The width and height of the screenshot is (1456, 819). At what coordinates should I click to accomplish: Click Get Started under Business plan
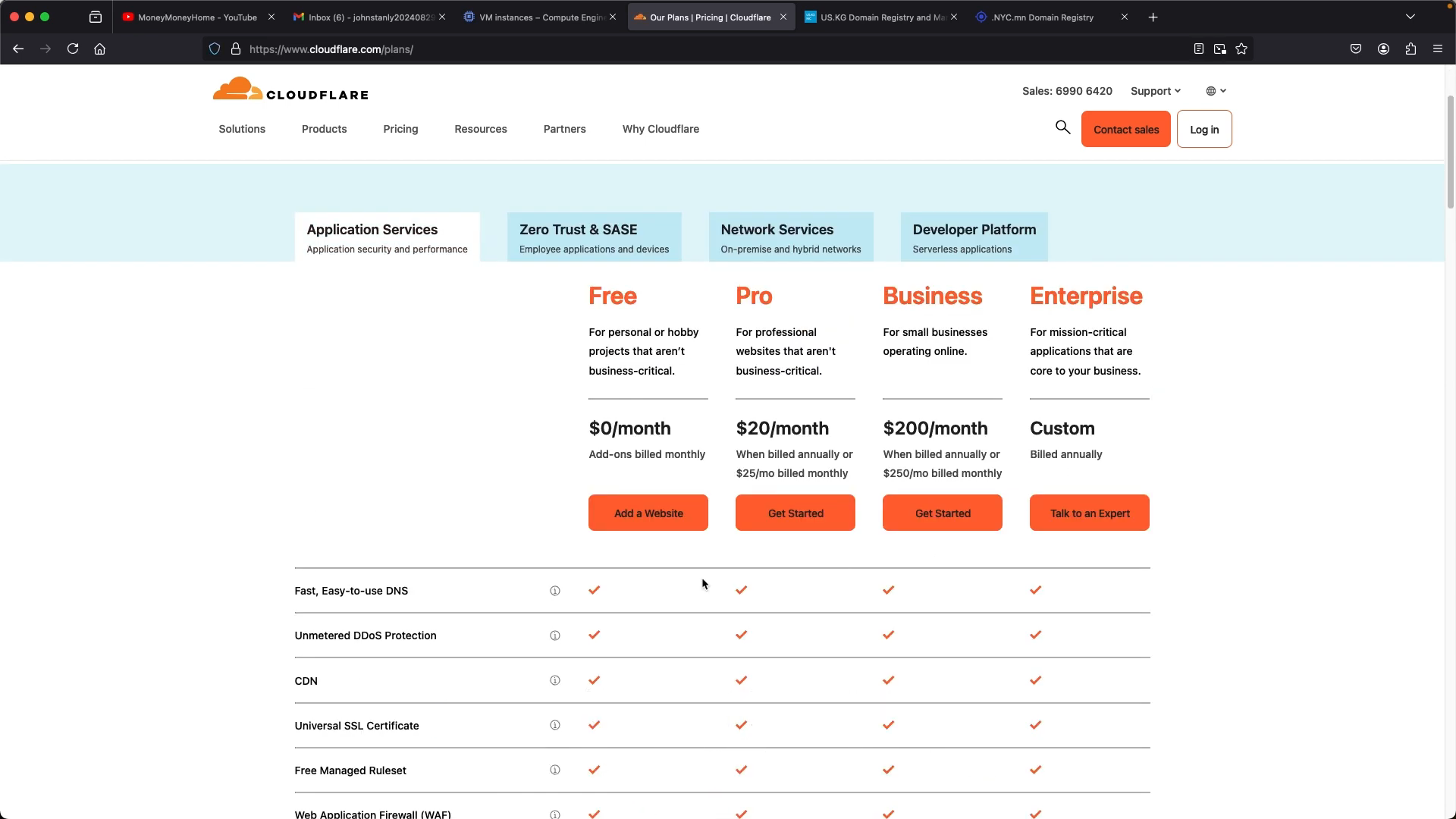coord(943,513)
